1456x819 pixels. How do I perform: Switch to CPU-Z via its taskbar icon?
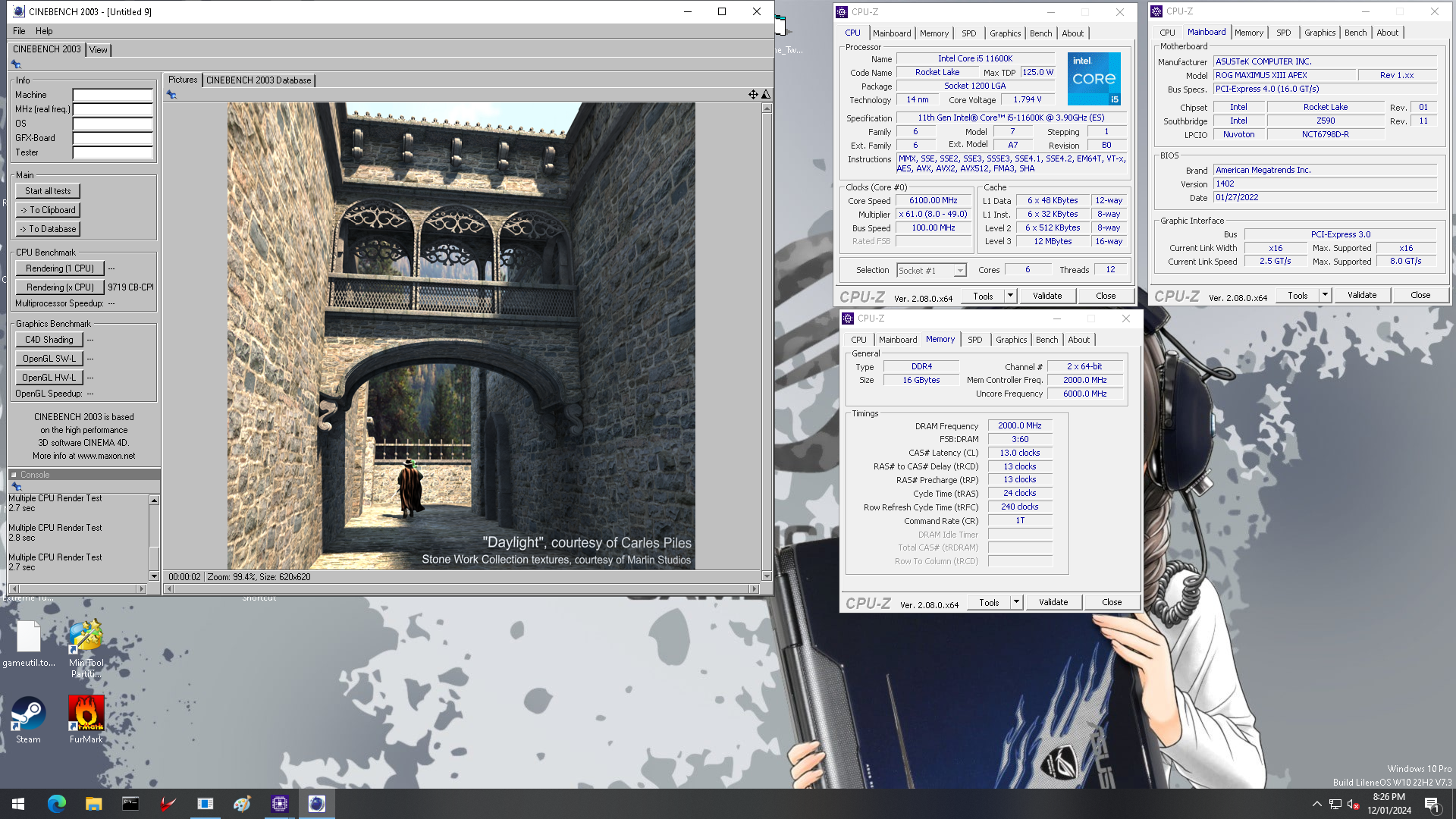(x=280, y=804)
